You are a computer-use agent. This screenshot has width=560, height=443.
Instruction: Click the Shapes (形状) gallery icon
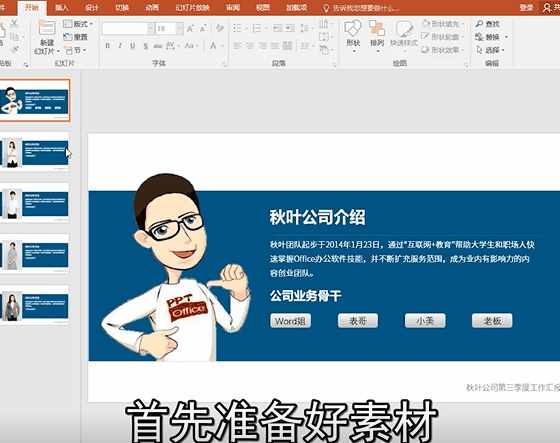coord(353,29)
